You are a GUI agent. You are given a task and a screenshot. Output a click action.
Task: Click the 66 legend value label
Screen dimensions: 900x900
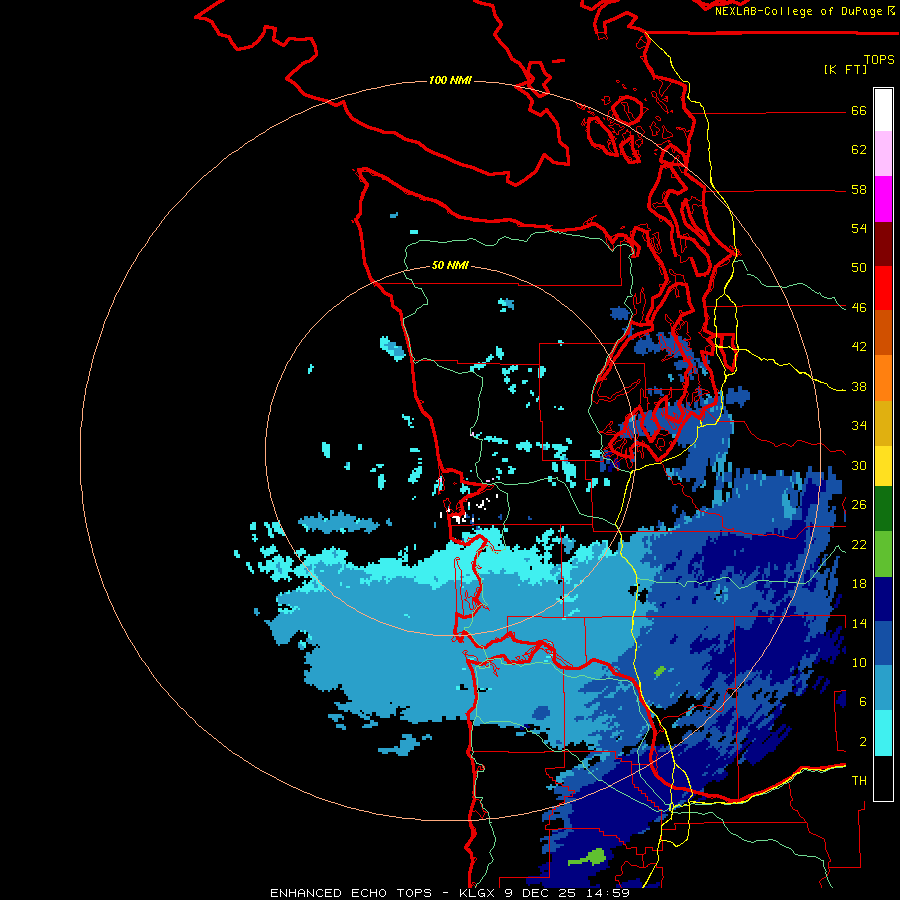coord(859,111)
